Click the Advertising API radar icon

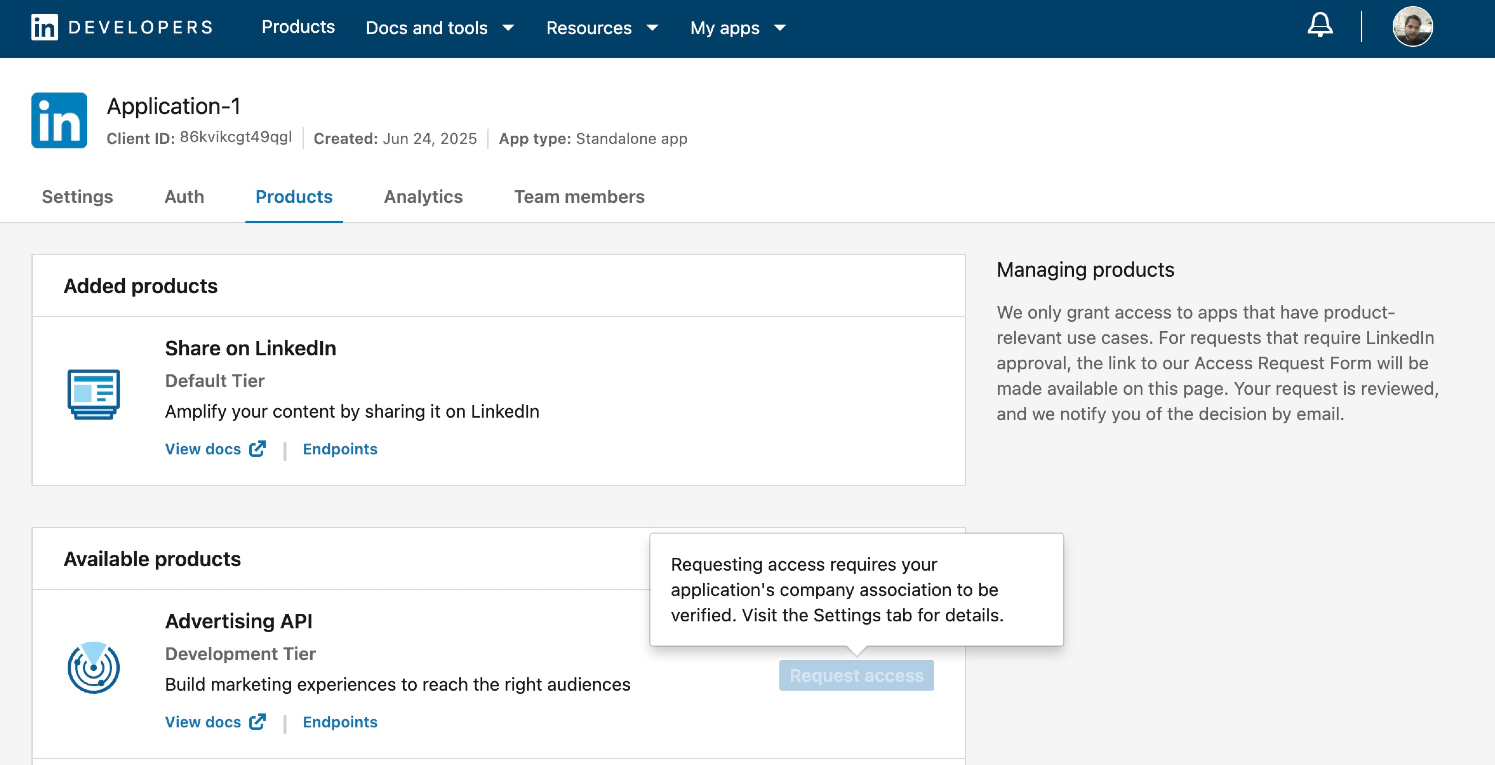(94, 667)
